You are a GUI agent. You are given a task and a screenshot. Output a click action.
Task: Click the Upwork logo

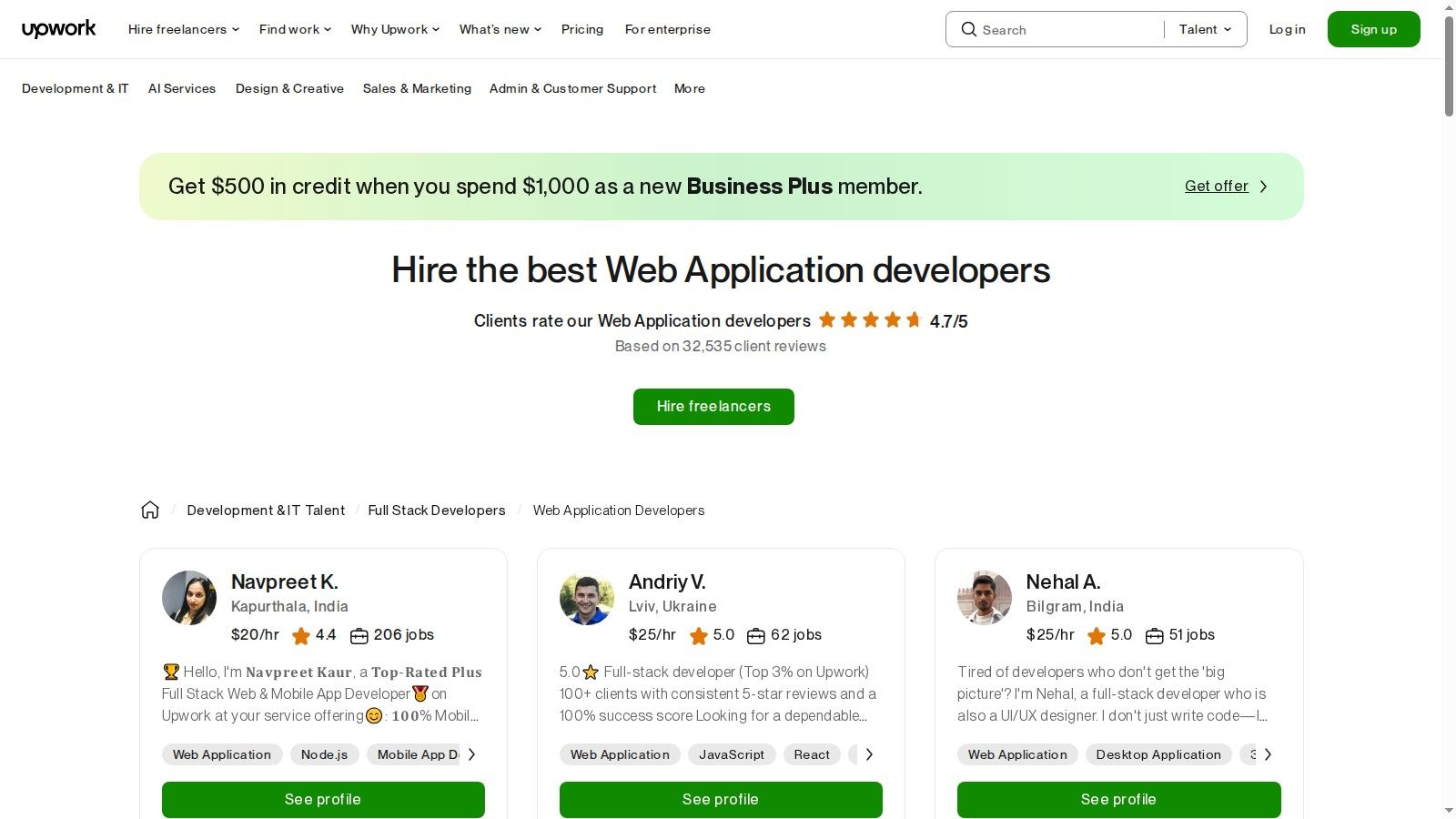[58, 28]
